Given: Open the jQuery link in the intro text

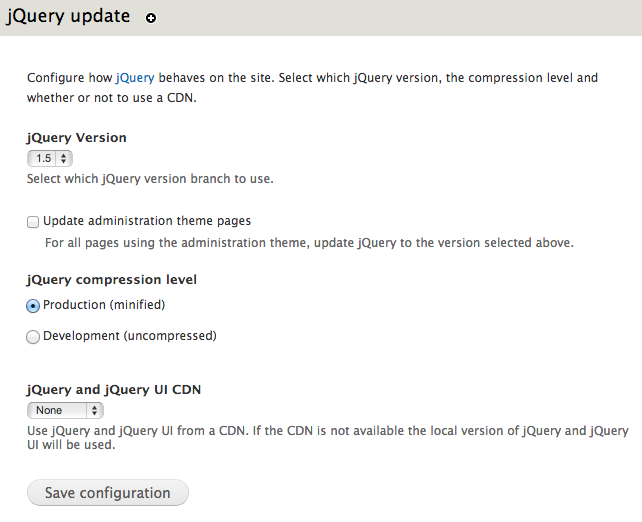Looking at the screenshot, I should click(x=134, y=77).
